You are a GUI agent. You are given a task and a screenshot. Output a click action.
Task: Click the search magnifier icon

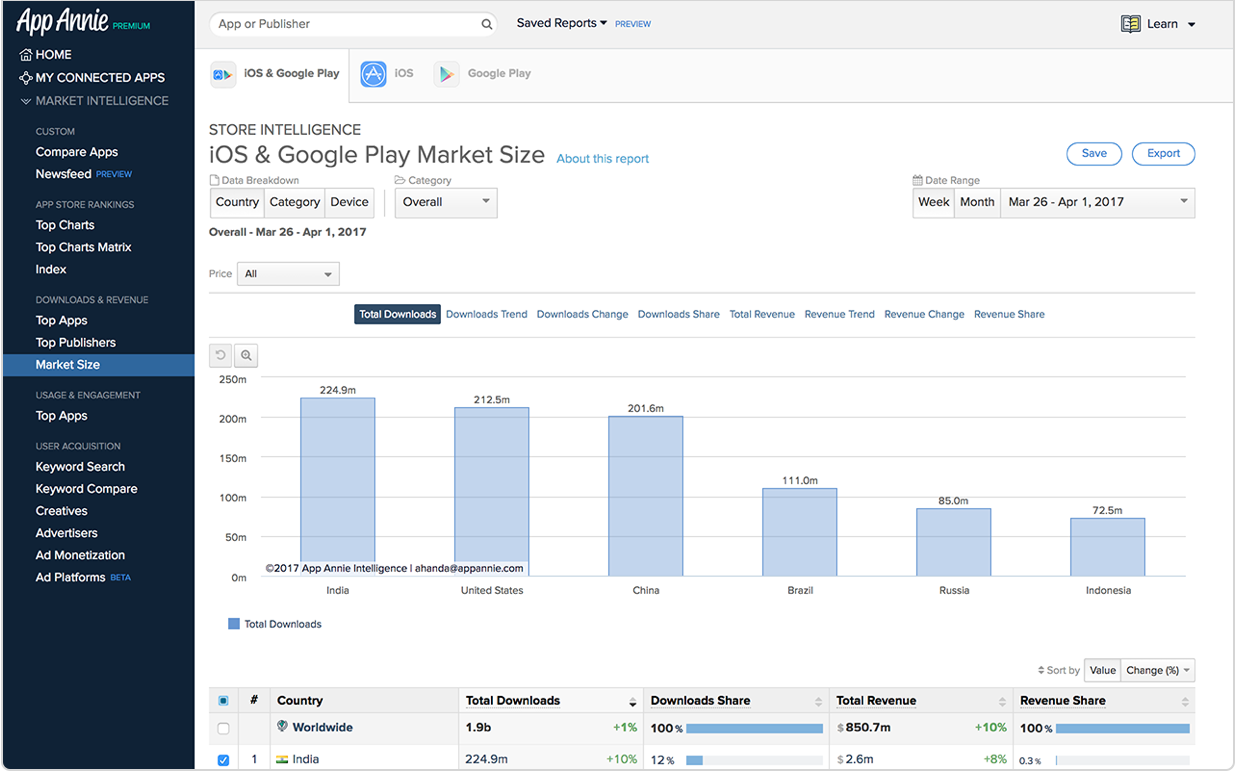(487, 24)
